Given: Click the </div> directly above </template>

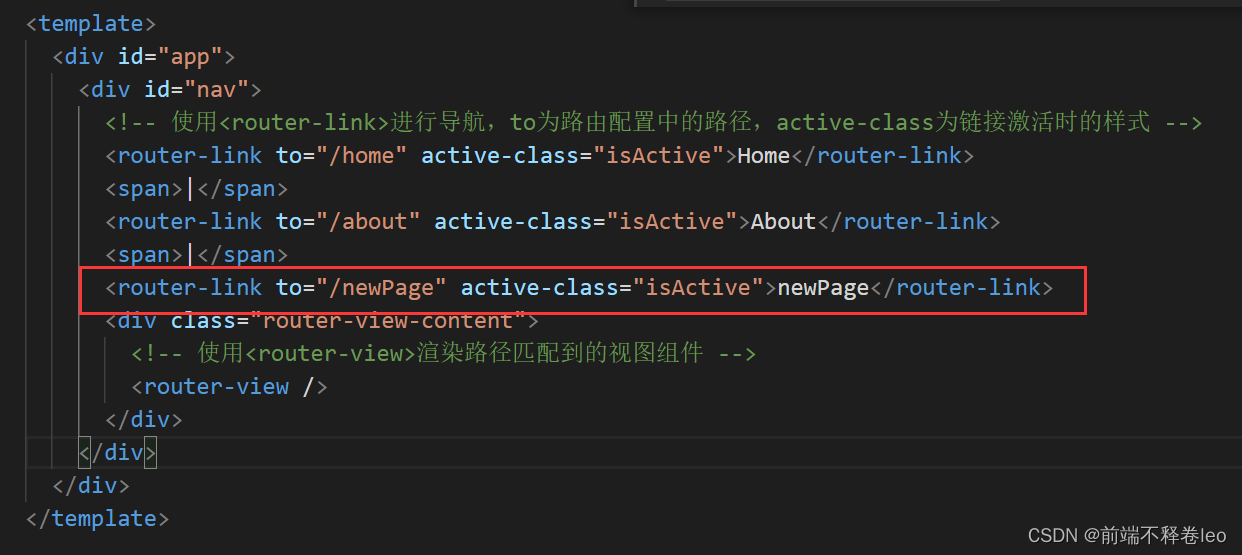Looking at the screenshot, I should pos(91,485).
